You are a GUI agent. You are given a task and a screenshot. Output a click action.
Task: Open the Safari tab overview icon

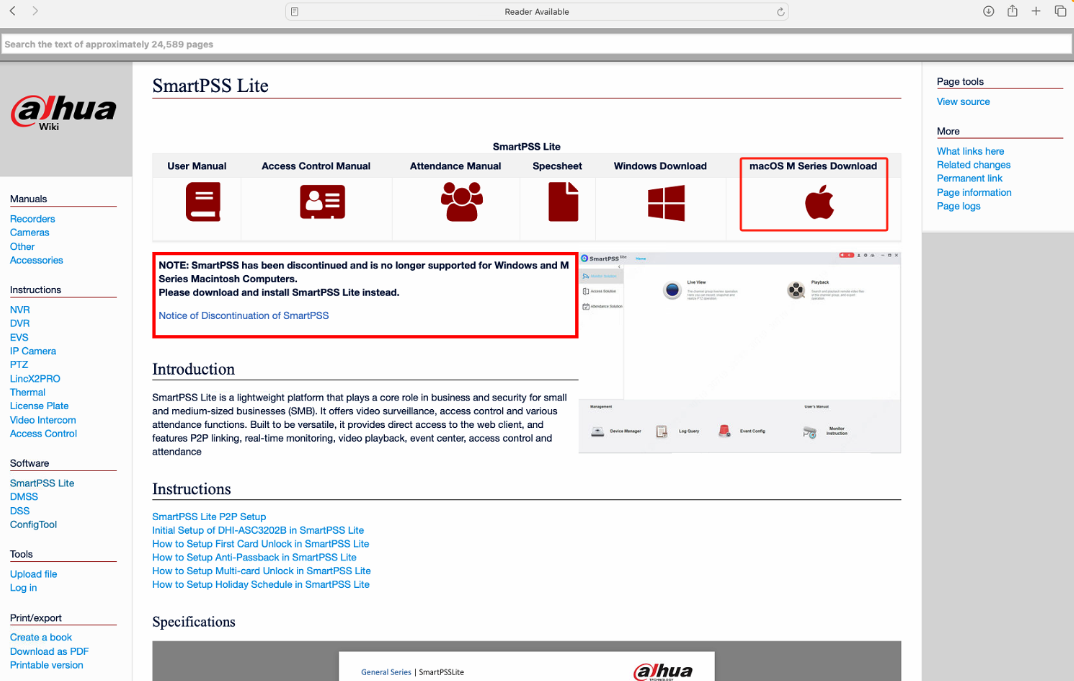click(x=1060, y=11)
